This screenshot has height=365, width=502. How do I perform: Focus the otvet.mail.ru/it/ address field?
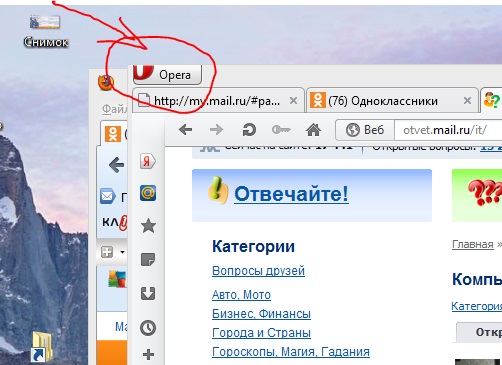point(448,130)
